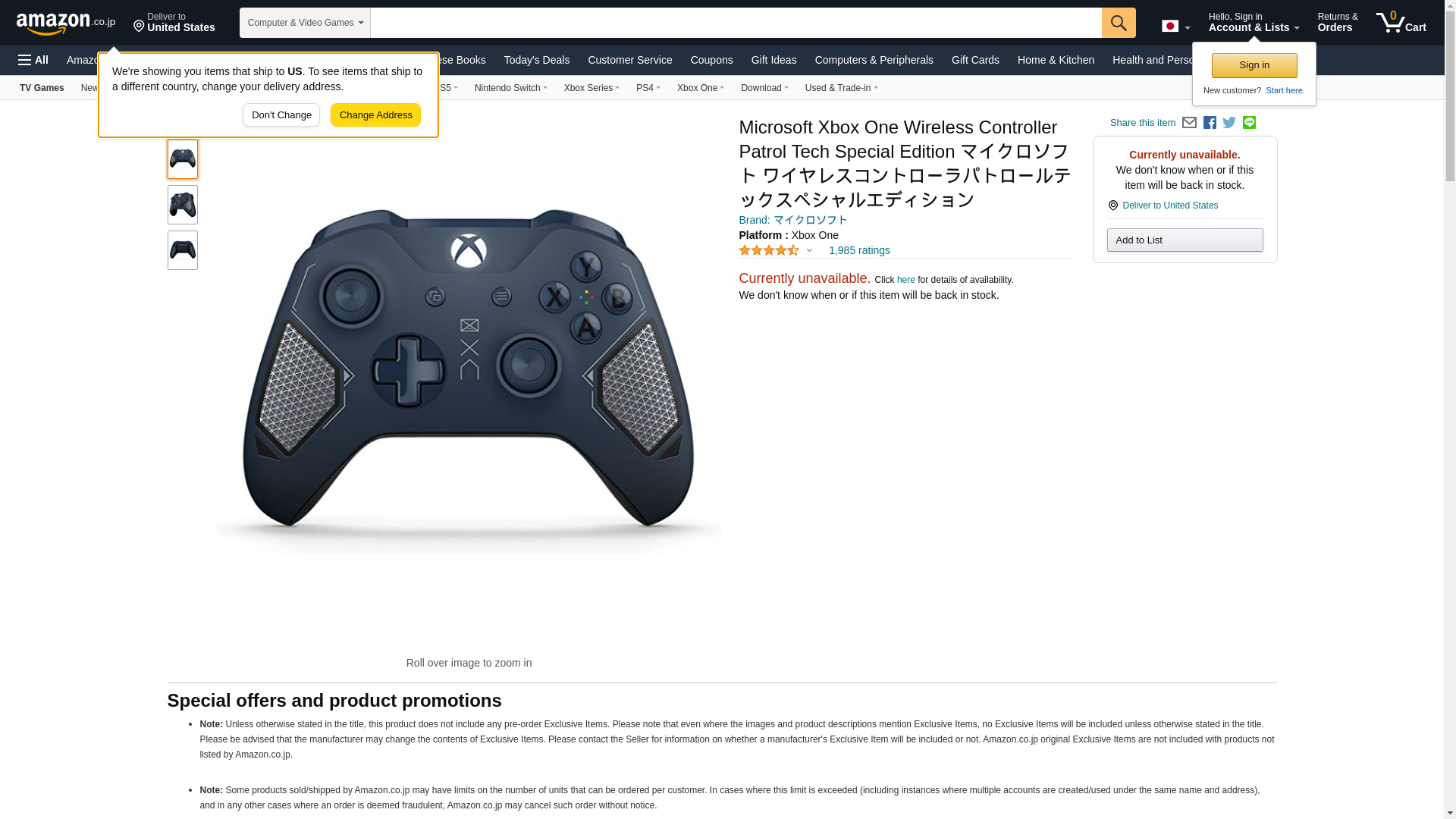
Task: Go to Amazon.co.jp home logo
Action: [x=66, y=23]
